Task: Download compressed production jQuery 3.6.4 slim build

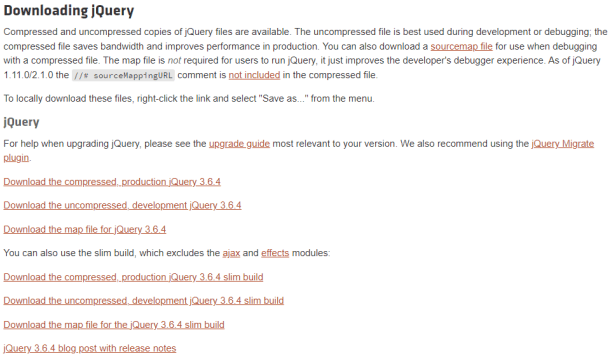Action: click(133, 277)
